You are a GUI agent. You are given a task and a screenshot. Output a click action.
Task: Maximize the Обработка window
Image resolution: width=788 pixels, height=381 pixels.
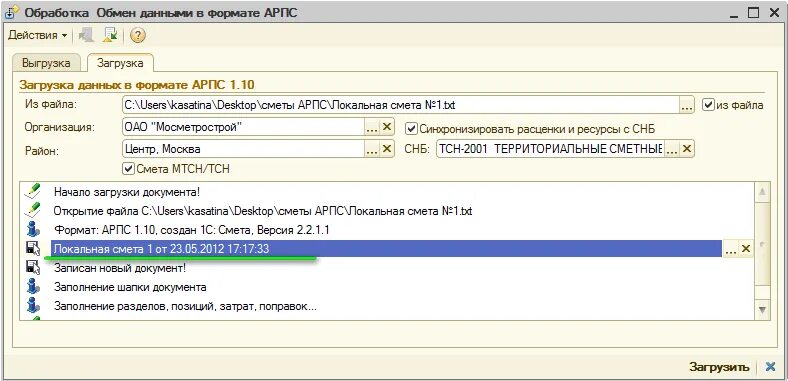tap(753, 13)
